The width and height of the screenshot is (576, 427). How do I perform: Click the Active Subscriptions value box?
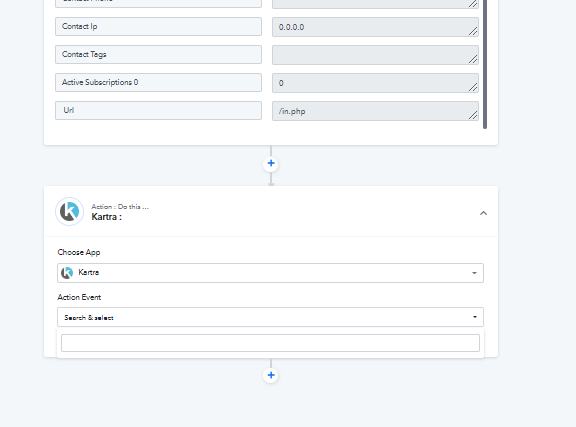375,83
